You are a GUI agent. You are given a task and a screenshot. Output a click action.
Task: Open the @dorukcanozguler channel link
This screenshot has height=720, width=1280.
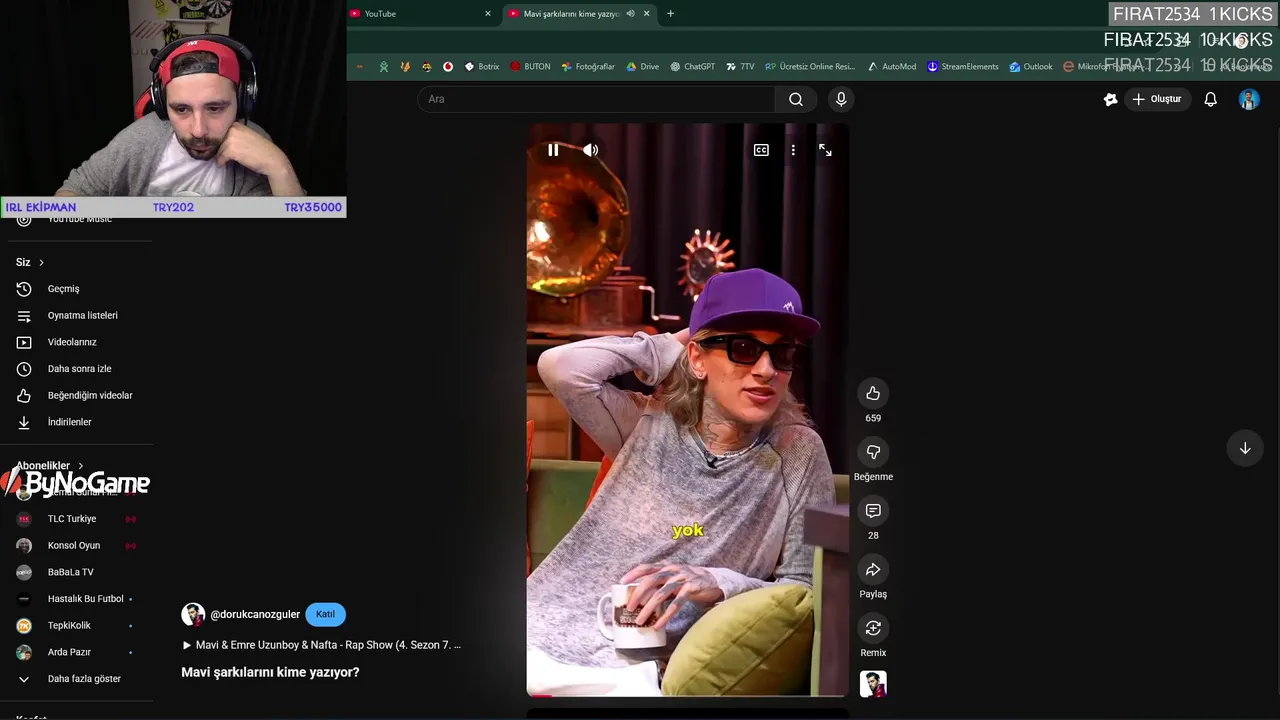coord(255,615)
